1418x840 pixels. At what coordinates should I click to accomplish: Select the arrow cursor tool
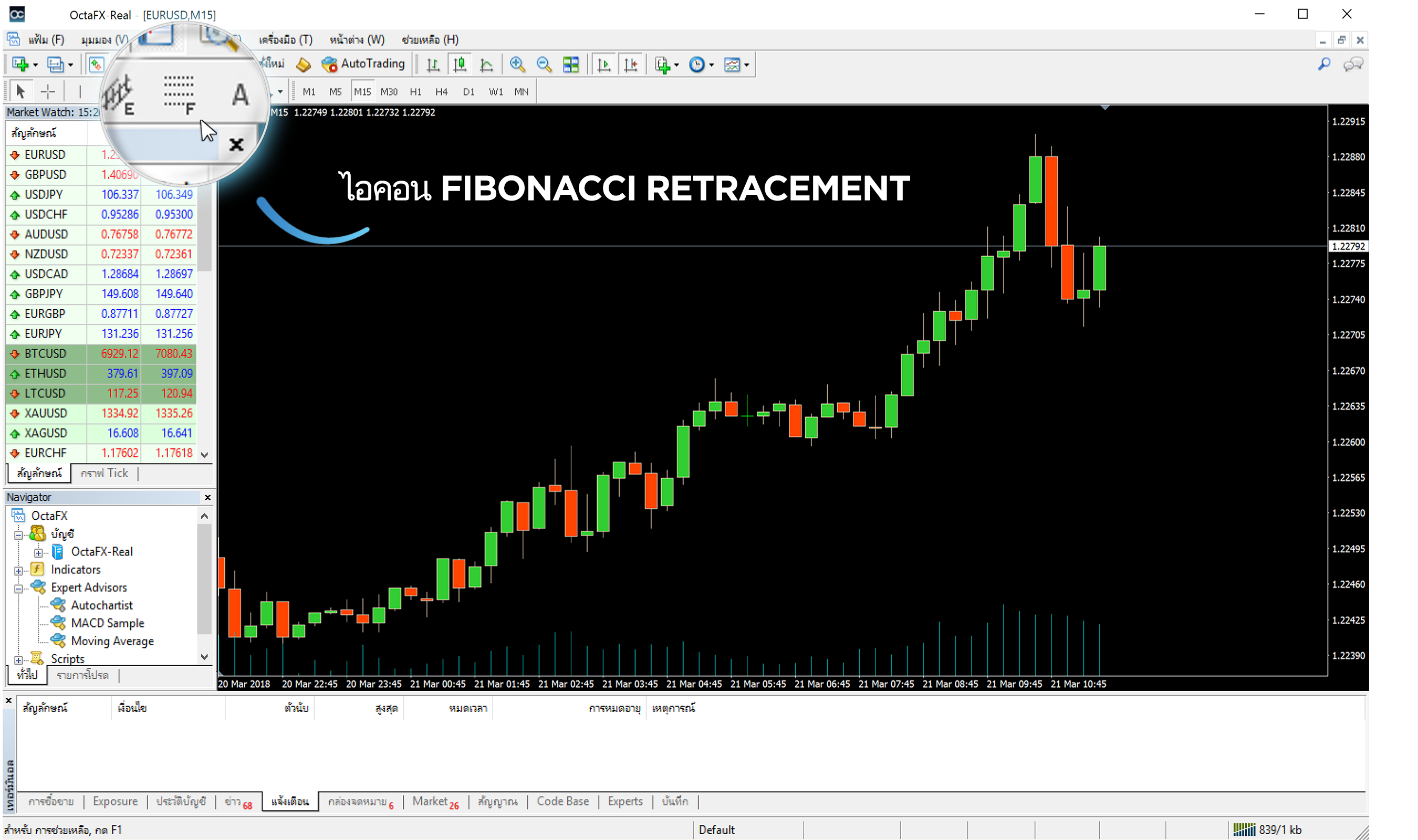[21, 91]
